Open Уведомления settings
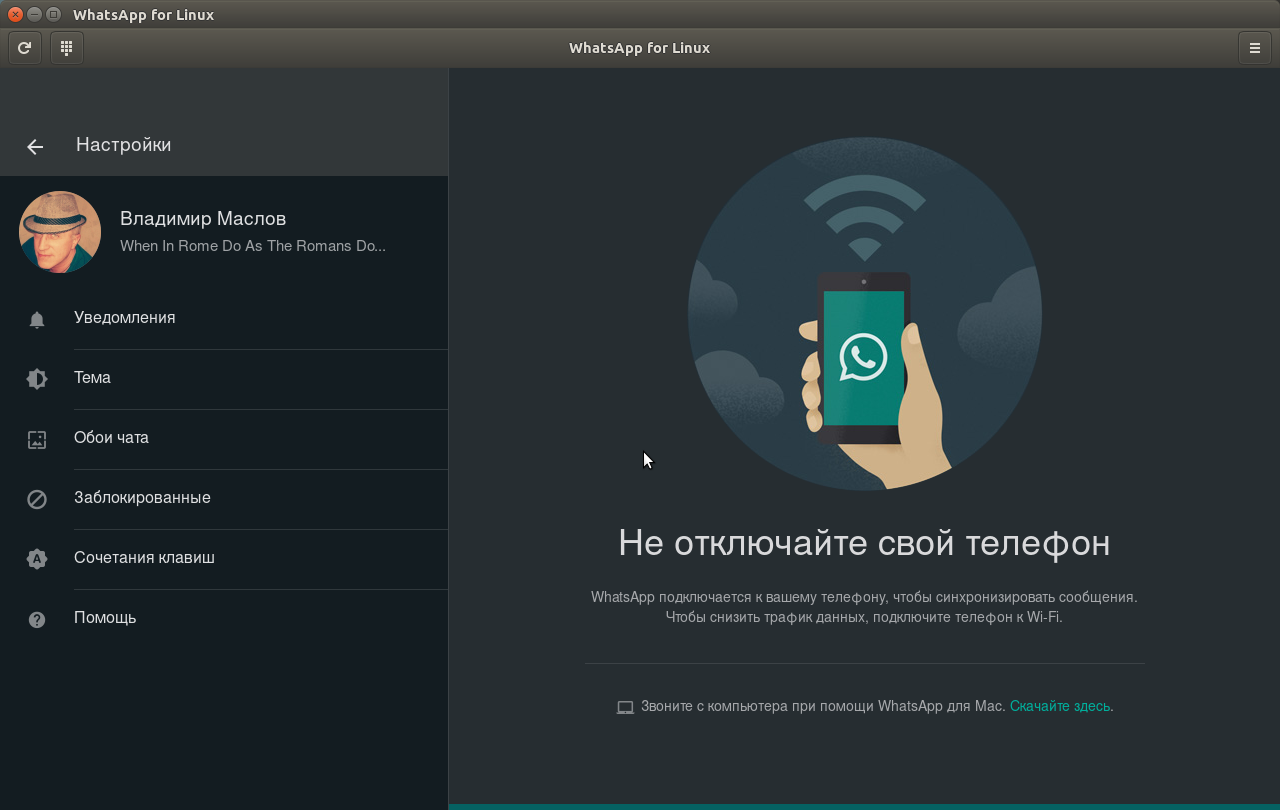The height and width of the screenshot is (810, 1280). (224, 319)
